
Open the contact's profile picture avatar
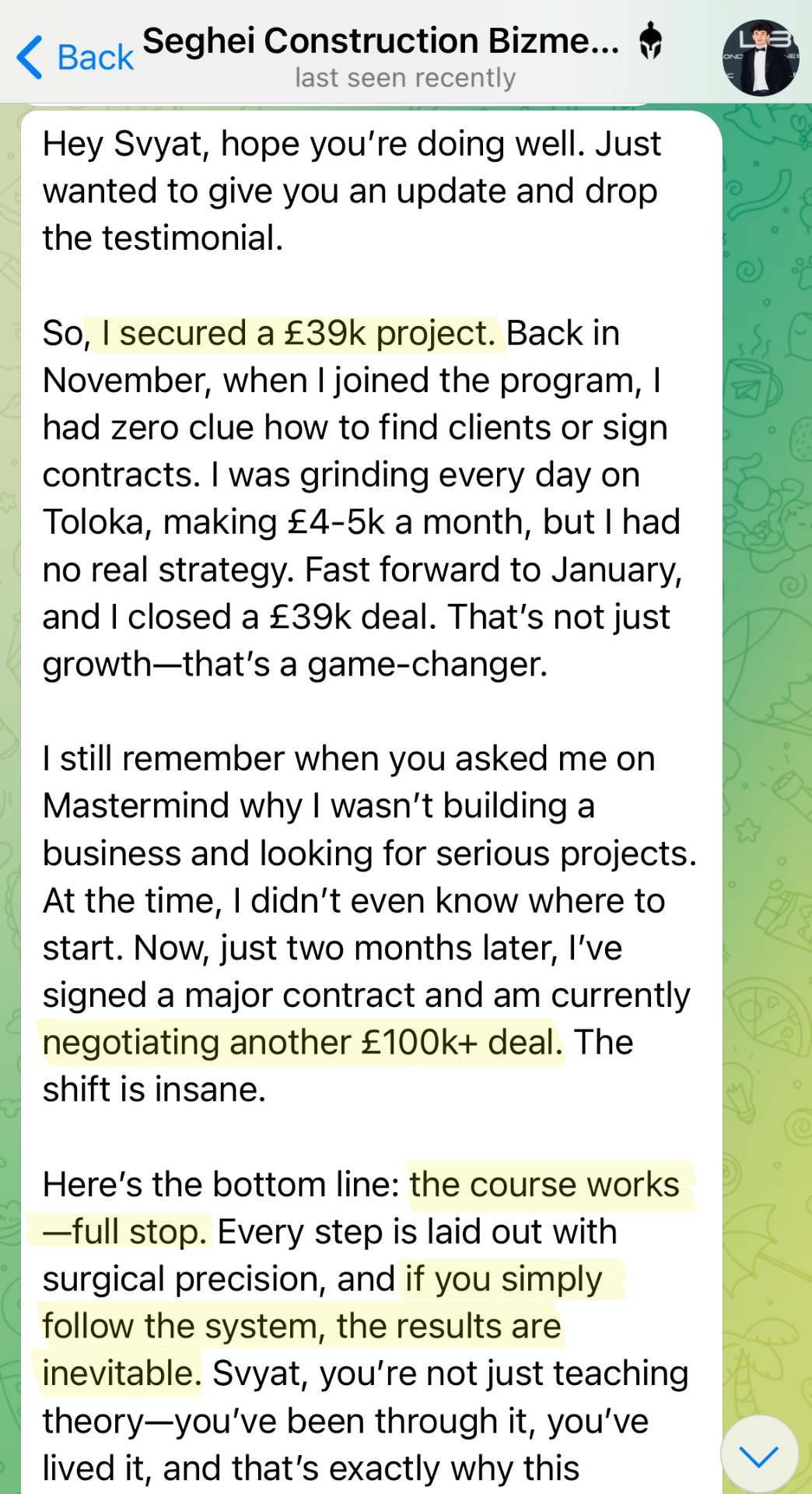click(x=761, y=58)
